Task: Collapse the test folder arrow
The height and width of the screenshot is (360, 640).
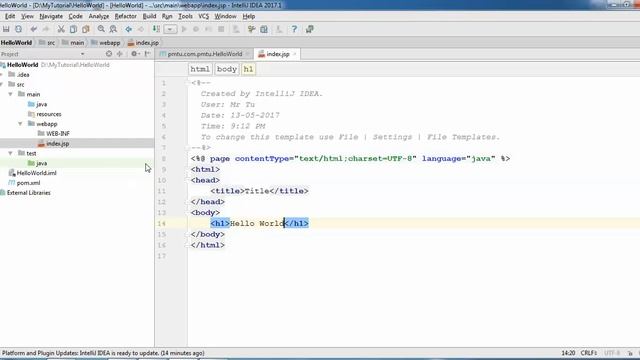Action: click(x=11, y=153)
